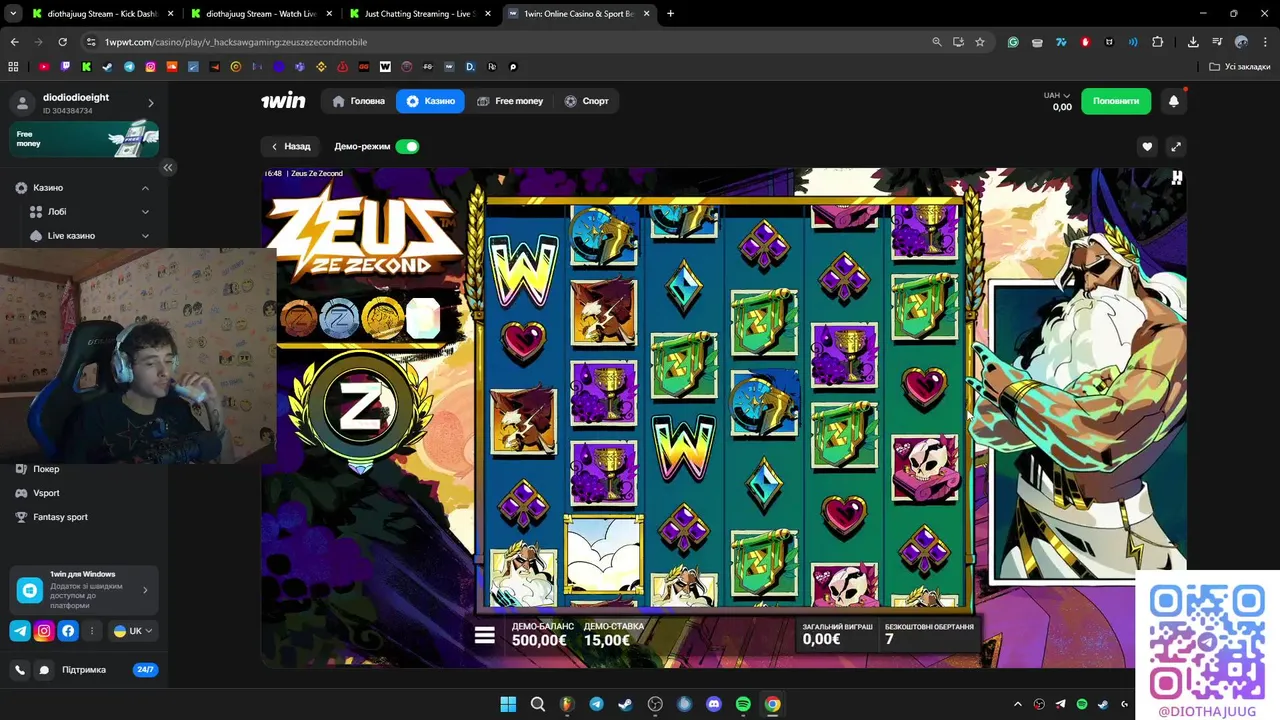Open Підтримка support link
This screenshot has height=720, width=1280.
click(x=84, y=670)
